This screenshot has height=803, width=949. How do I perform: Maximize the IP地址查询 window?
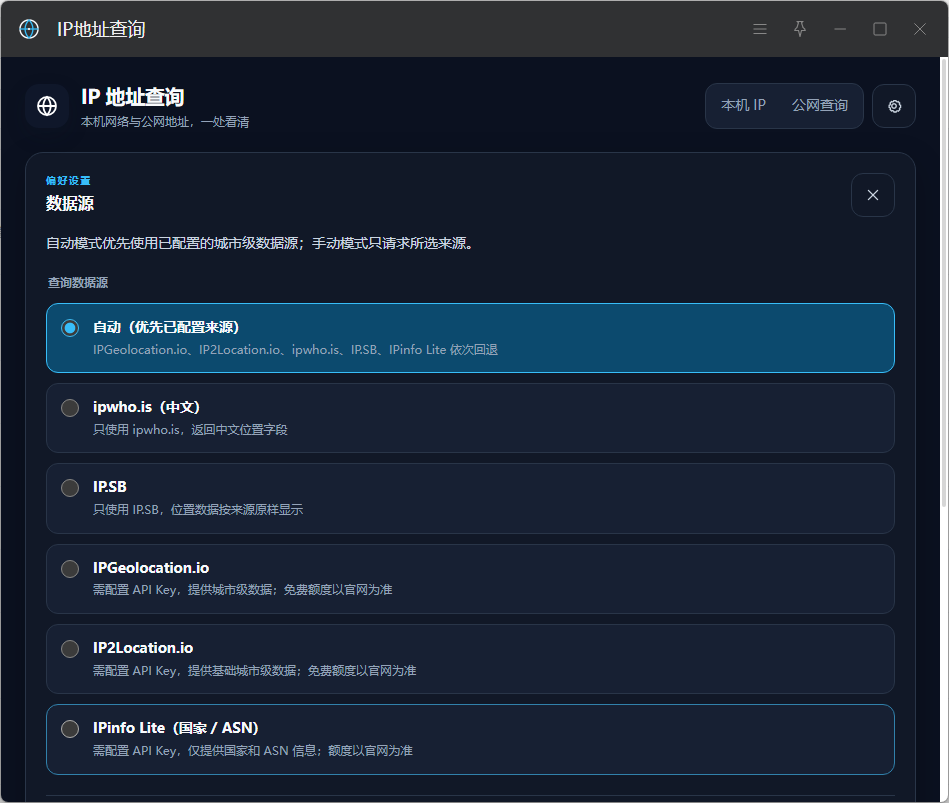[879, 29]
